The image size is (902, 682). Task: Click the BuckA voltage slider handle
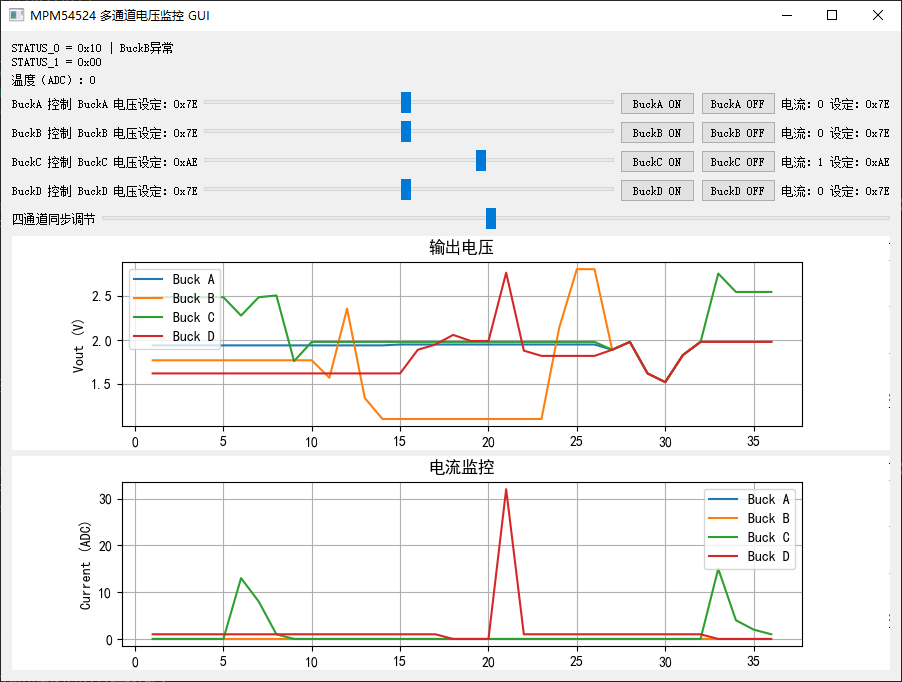coord(405,101)
